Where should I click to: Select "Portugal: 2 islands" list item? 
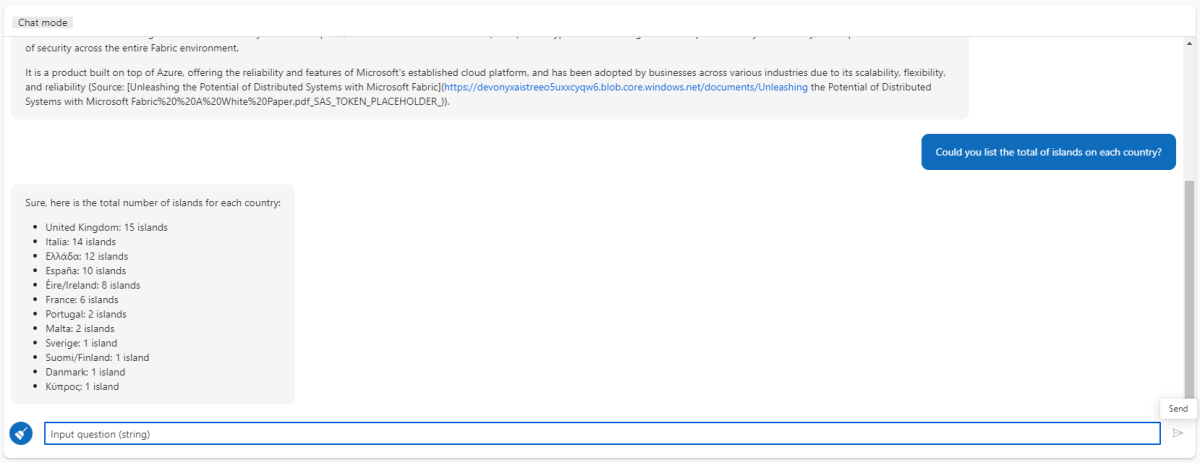(x=85, y=314)
